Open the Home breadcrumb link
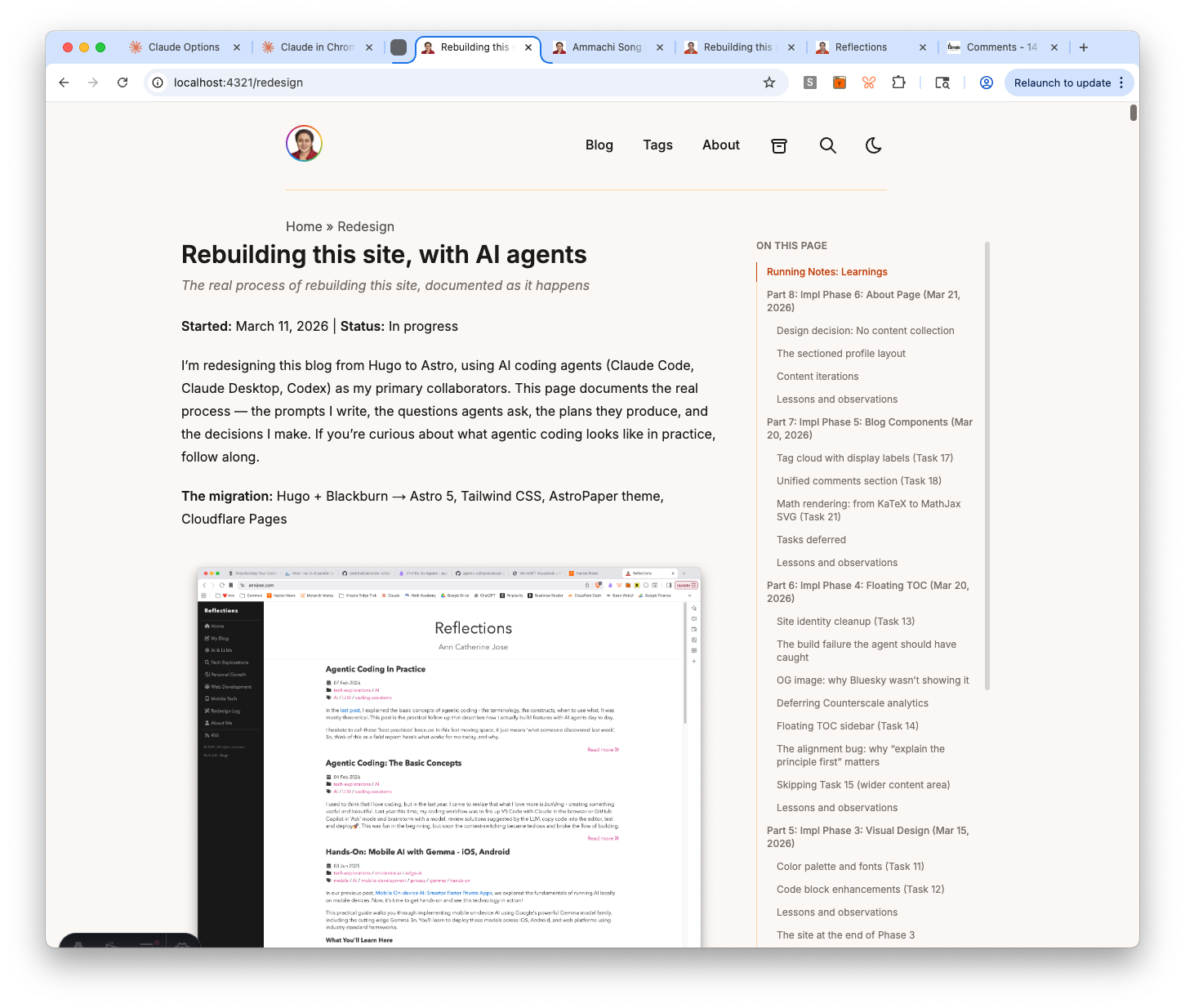This screenshot has height=1008, width=1185. (303, 226)
